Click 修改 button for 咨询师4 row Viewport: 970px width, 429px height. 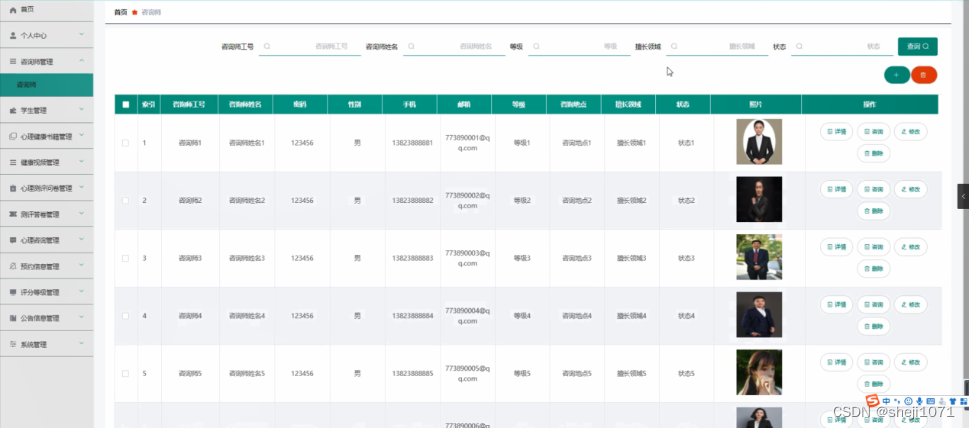(x=911, y=305)
